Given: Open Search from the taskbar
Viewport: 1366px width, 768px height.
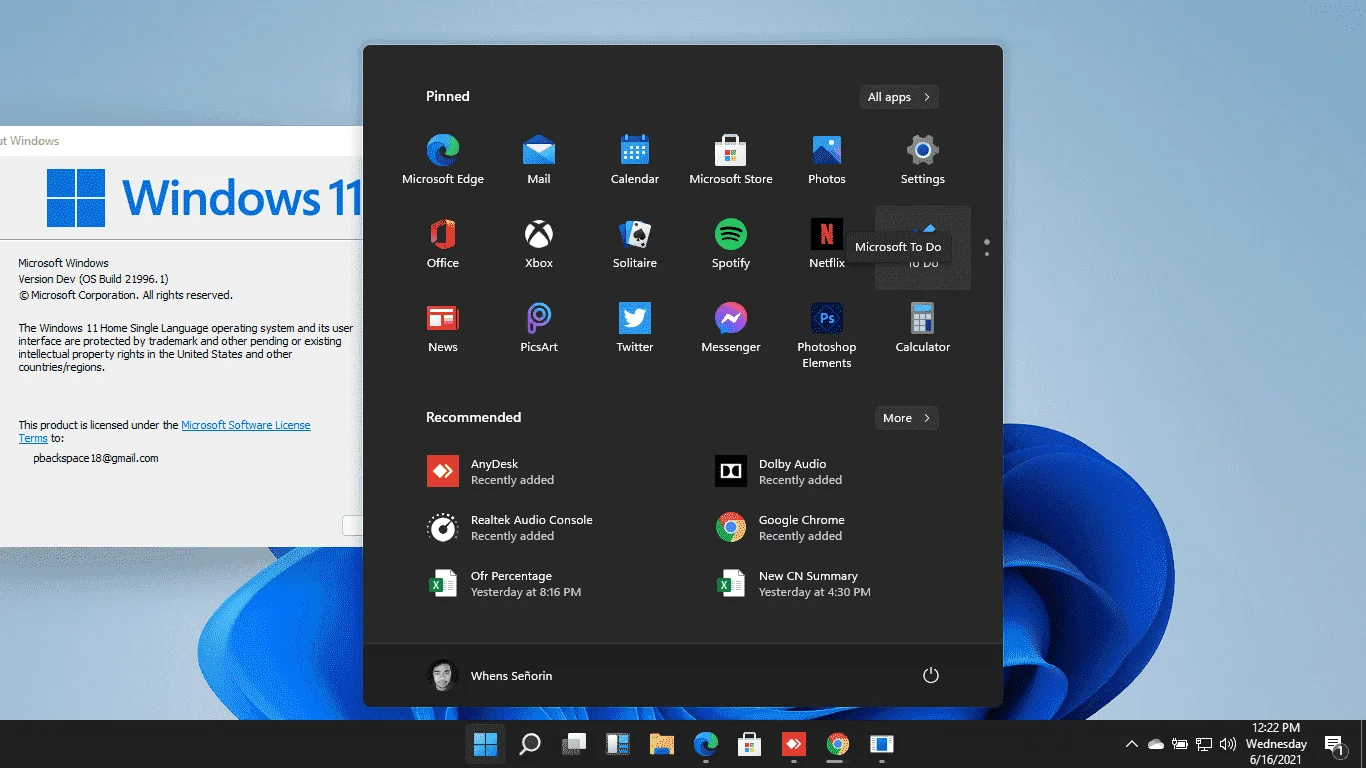Looking at the screenshot, I should click(x=530, y=744).
